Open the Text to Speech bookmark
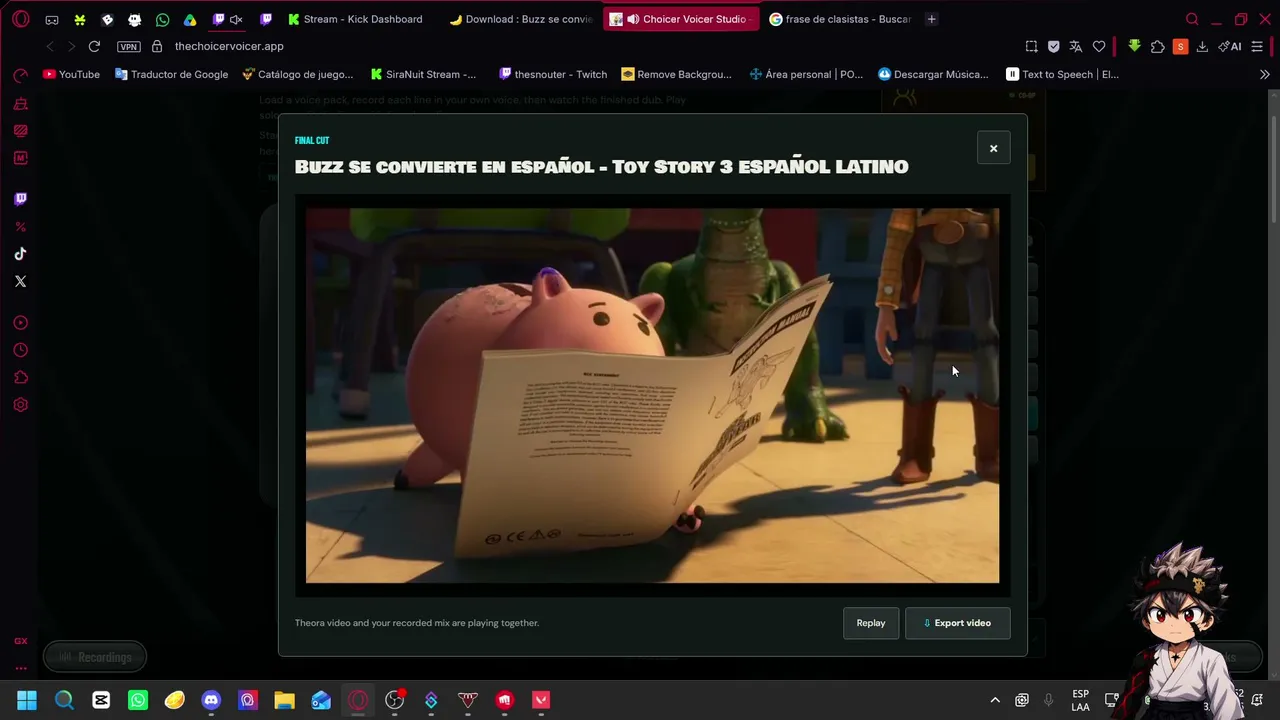Screen dimensions: 1280x720 (1062, 74)
